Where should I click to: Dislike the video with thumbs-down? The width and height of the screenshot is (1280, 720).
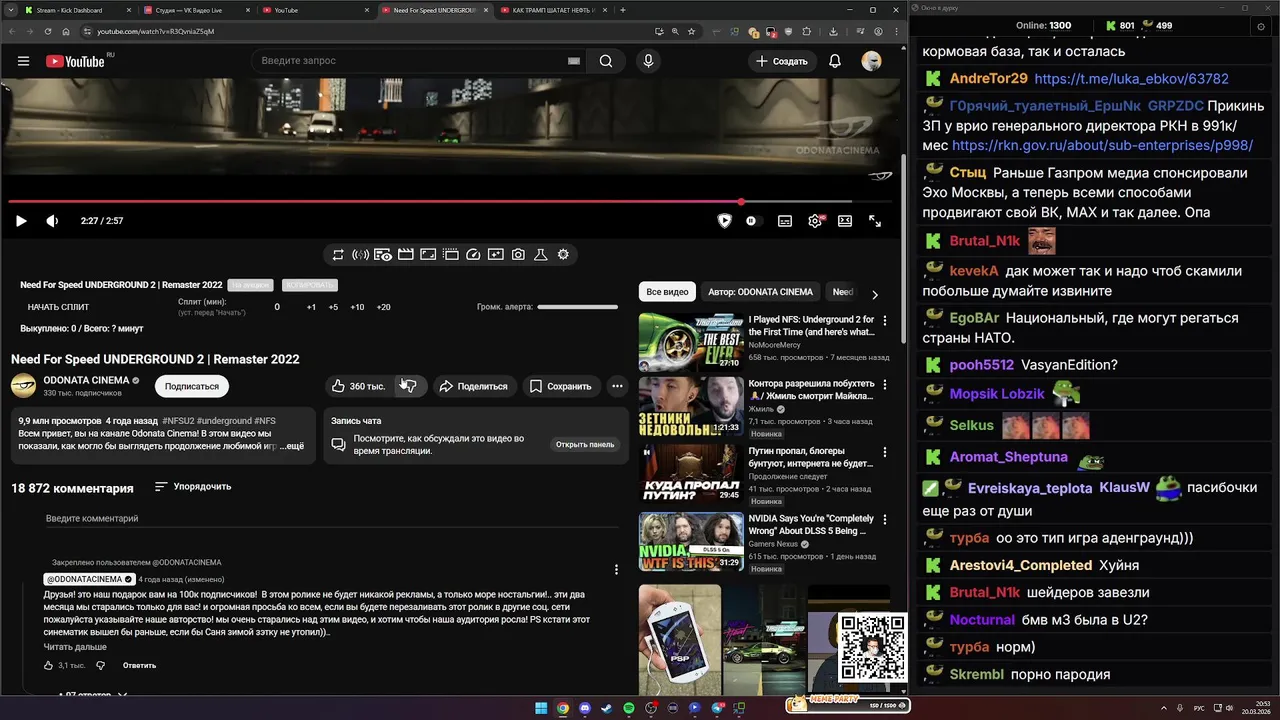[409, 386]
